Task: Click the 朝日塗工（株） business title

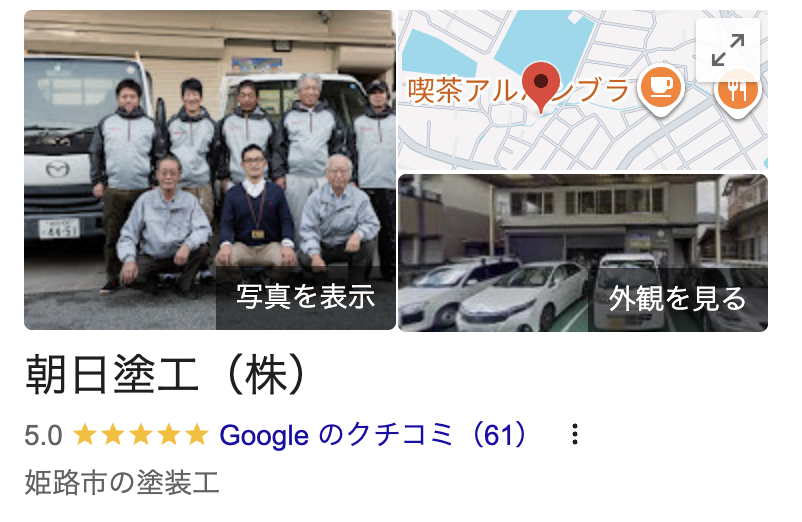Action: 167,375
